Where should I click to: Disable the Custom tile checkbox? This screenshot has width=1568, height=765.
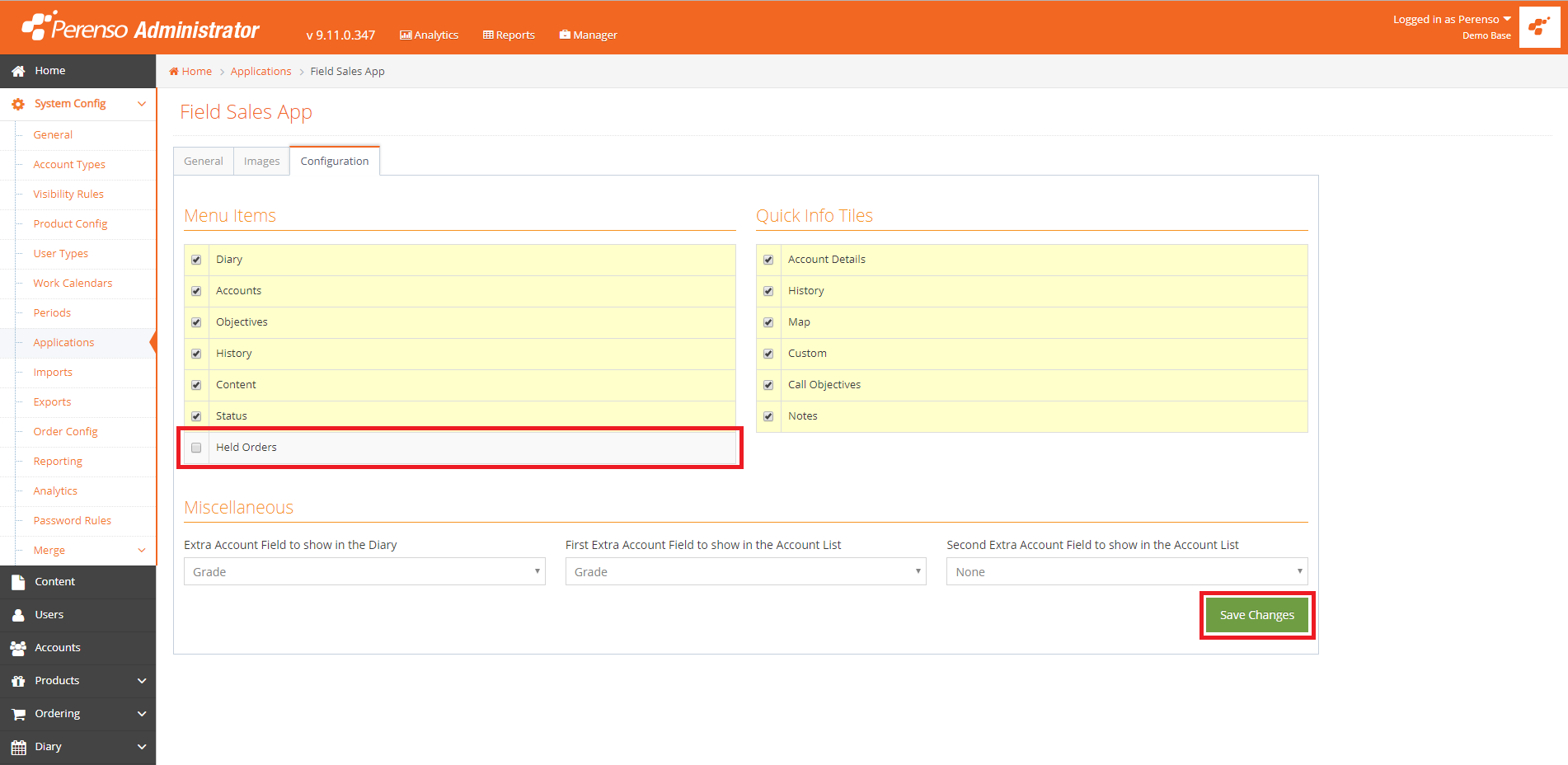pos(768,354)
